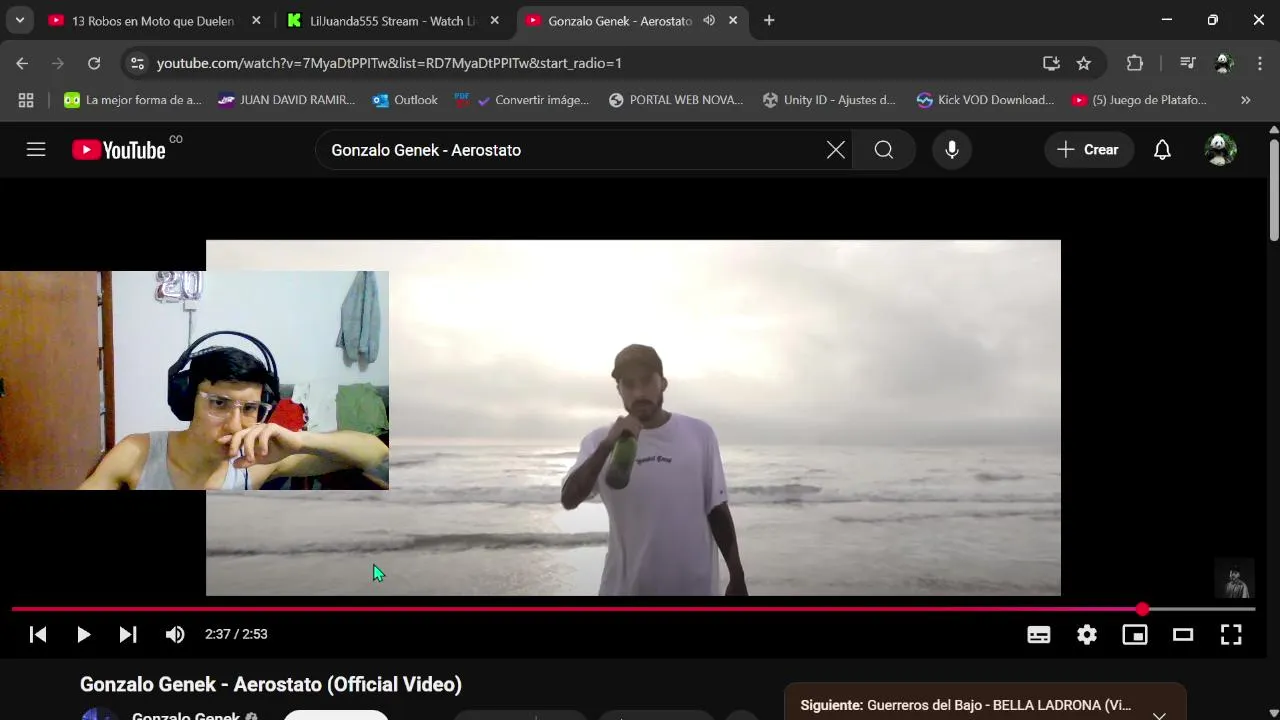Open the PORTAL WEB NOVA... bookmark

click(676, 100)
